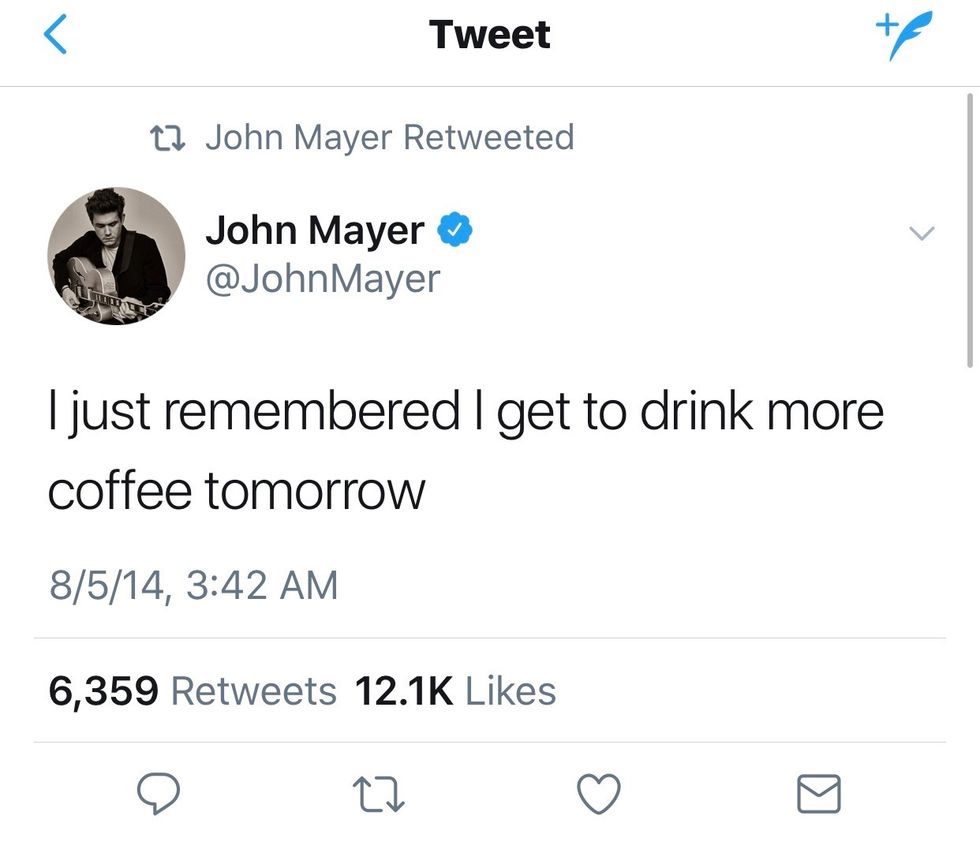This screenshot has height=846, width=980.
Task: Share the tweet via the envelope icon
Action: tap(818, 795)
